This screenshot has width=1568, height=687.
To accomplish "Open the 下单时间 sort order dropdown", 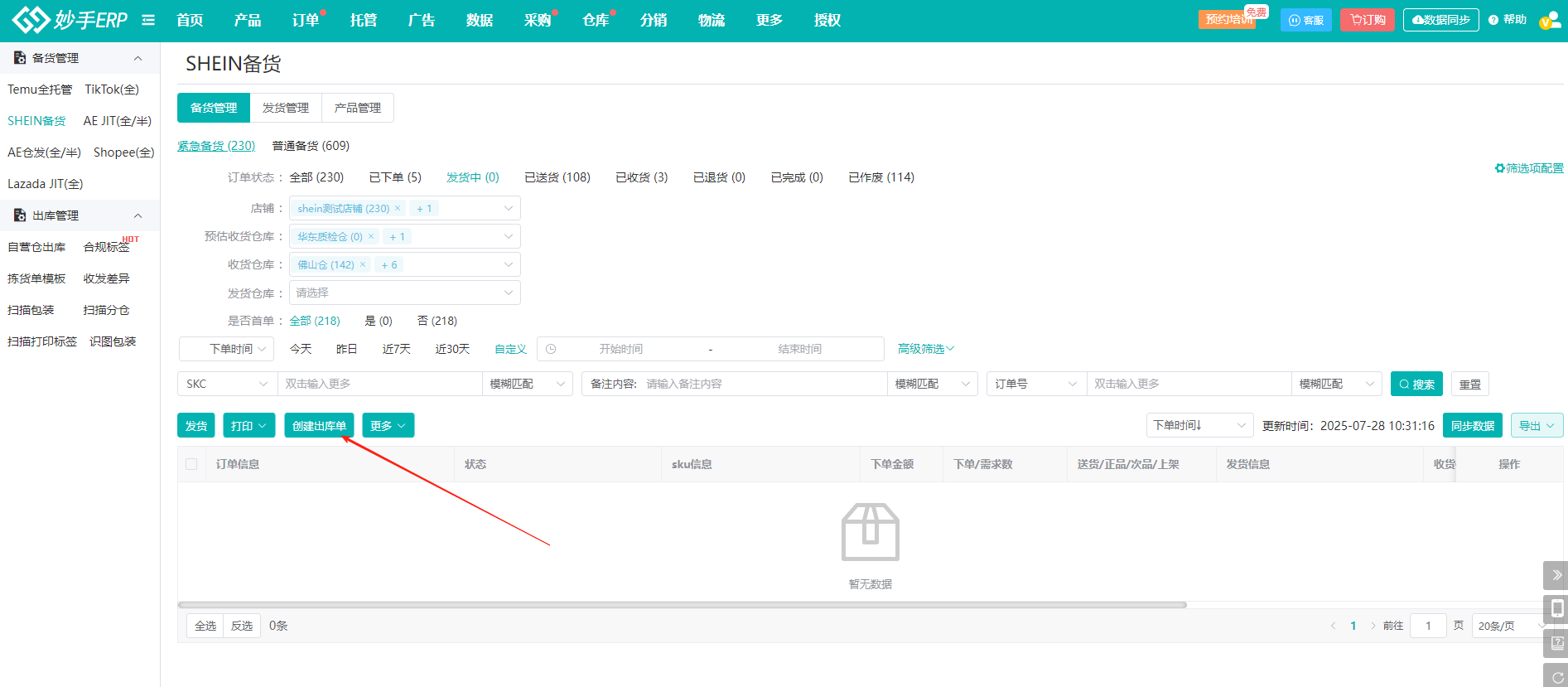I will tap(1200, 425).
